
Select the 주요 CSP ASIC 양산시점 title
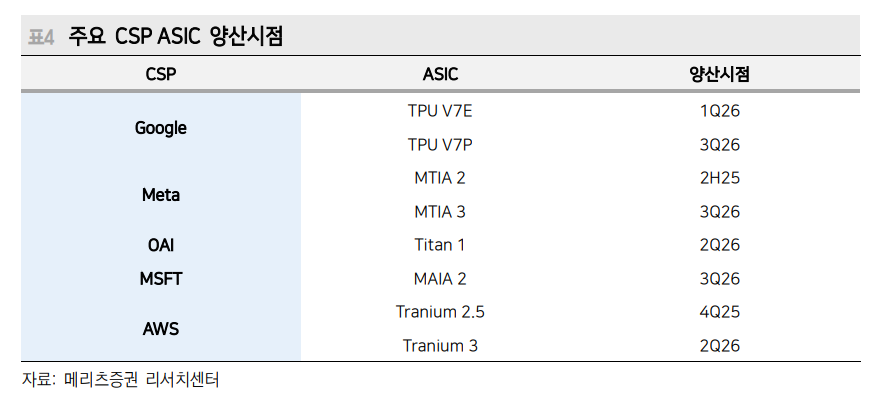coord(176,38)
